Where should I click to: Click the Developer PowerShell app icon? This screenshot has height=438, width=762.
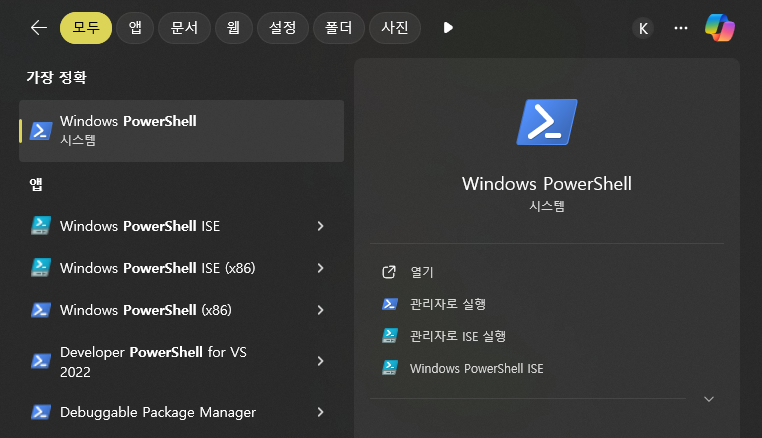click(41, 361)
